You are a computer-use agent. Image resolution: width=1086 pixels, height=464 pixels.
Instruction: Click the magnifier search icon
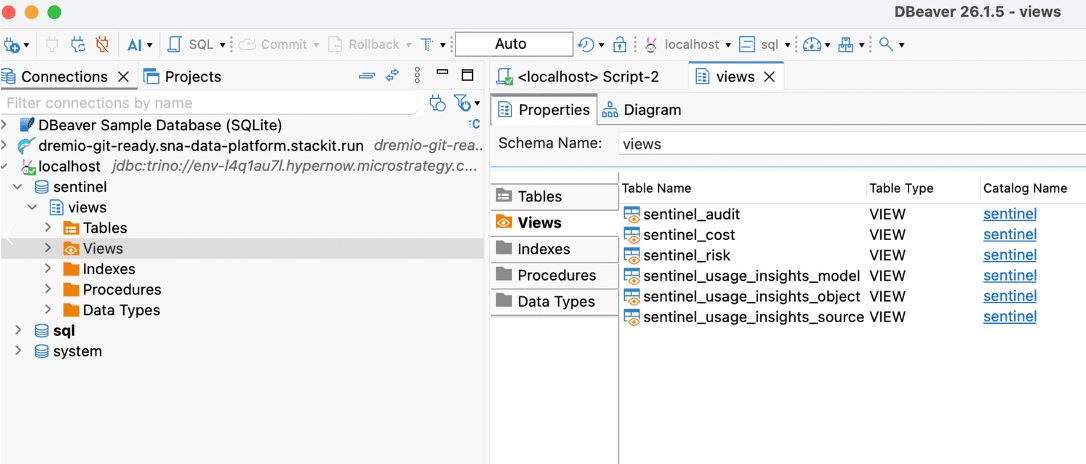[x=886, y=45]
